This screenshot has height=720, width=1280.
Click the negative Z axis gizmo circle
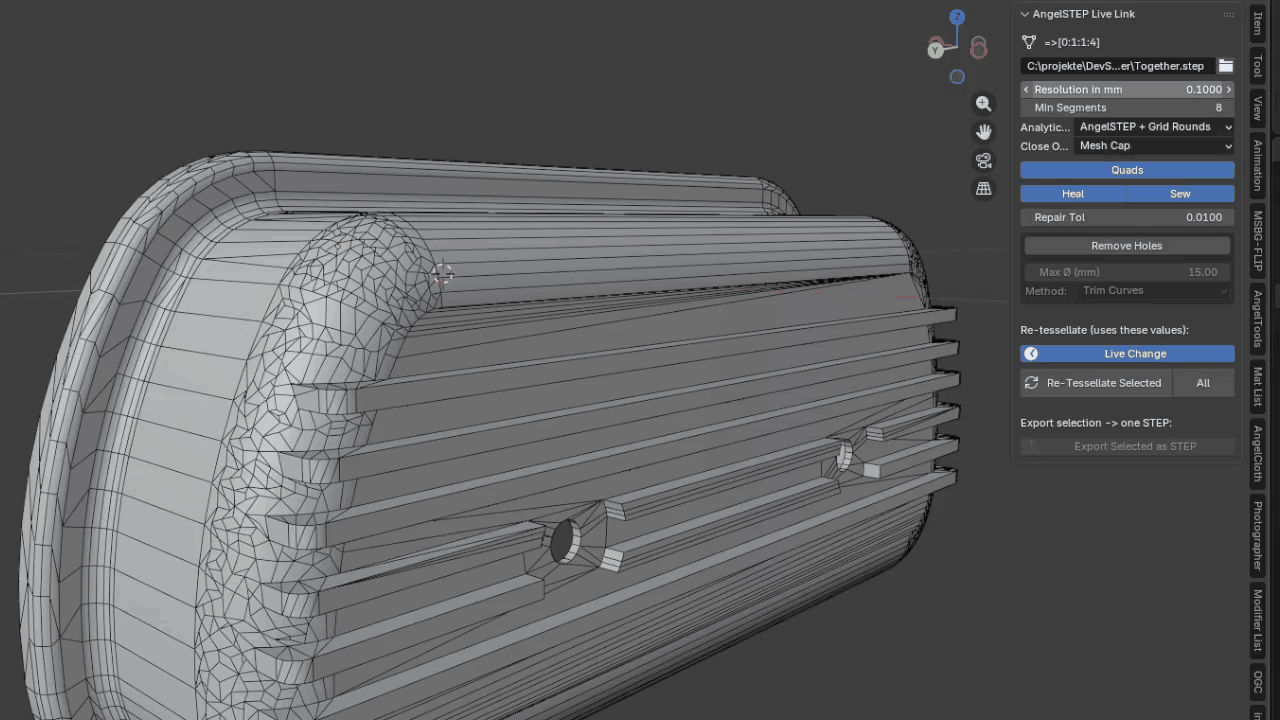[957, 77]
